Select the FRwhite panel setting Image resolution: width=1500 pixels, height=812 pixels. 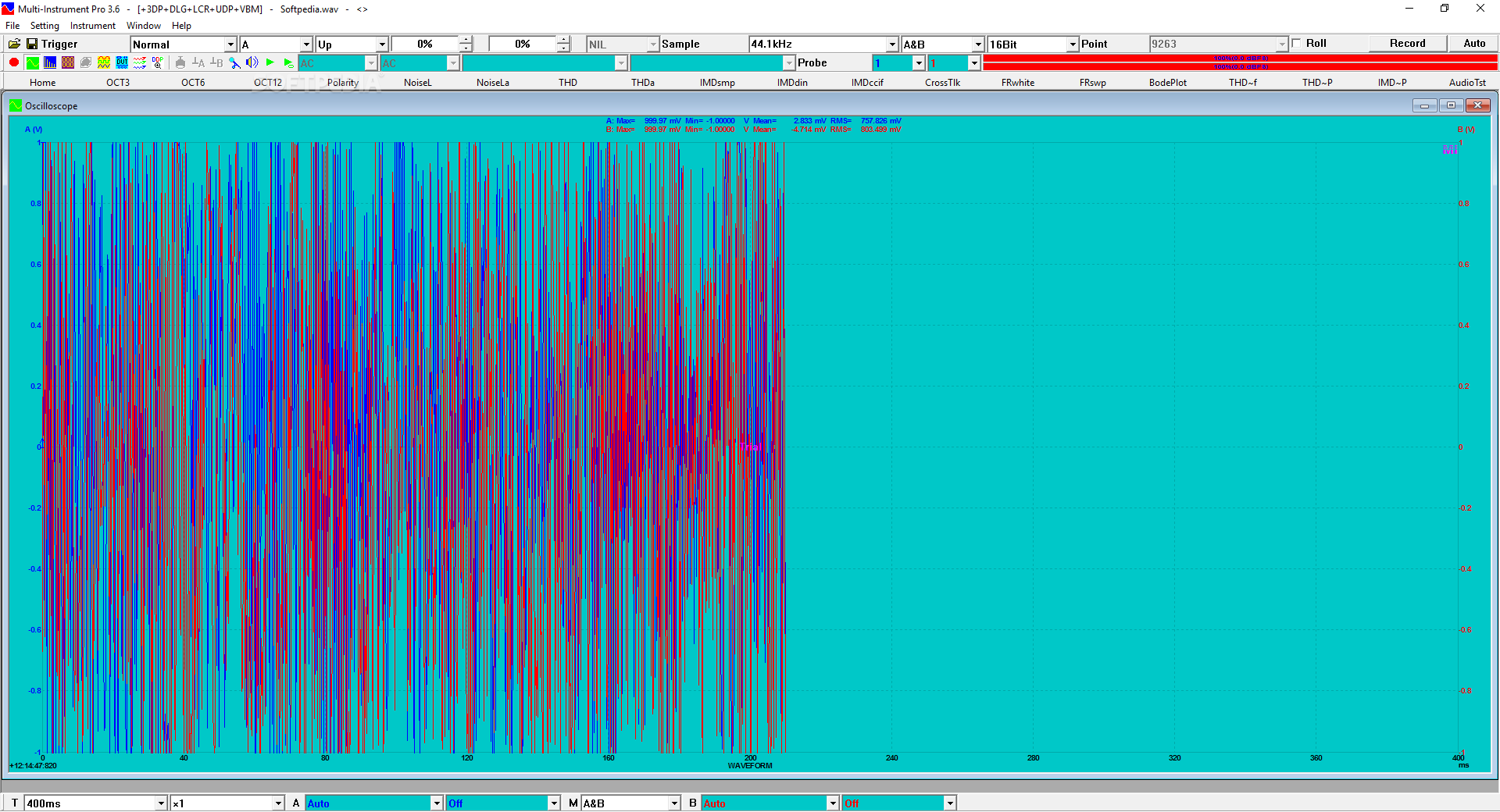pos(1018,83)
